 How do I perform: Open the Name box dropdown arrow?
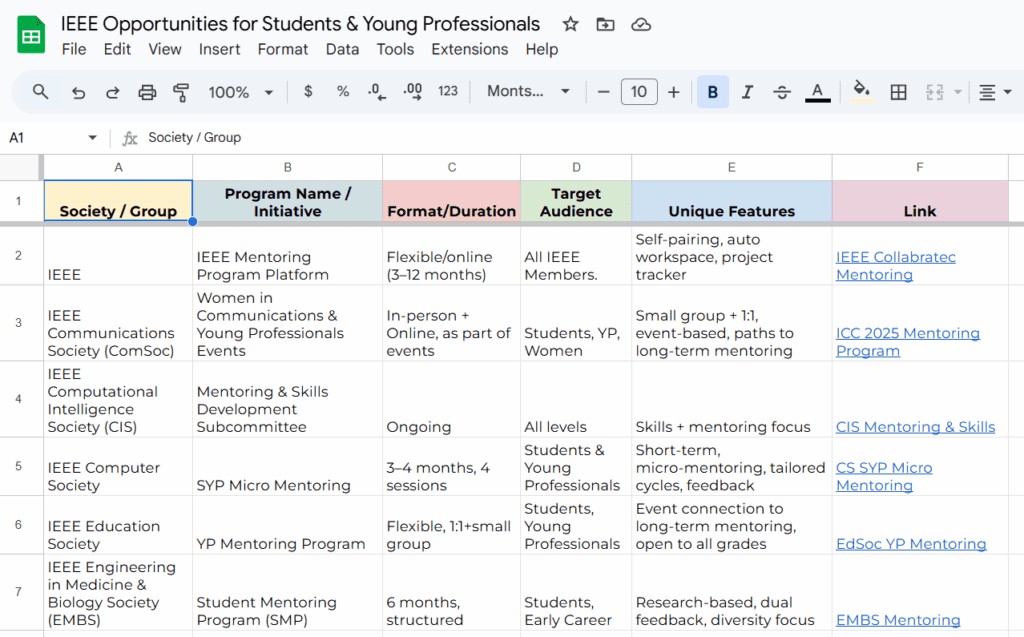tap(92, 138)
